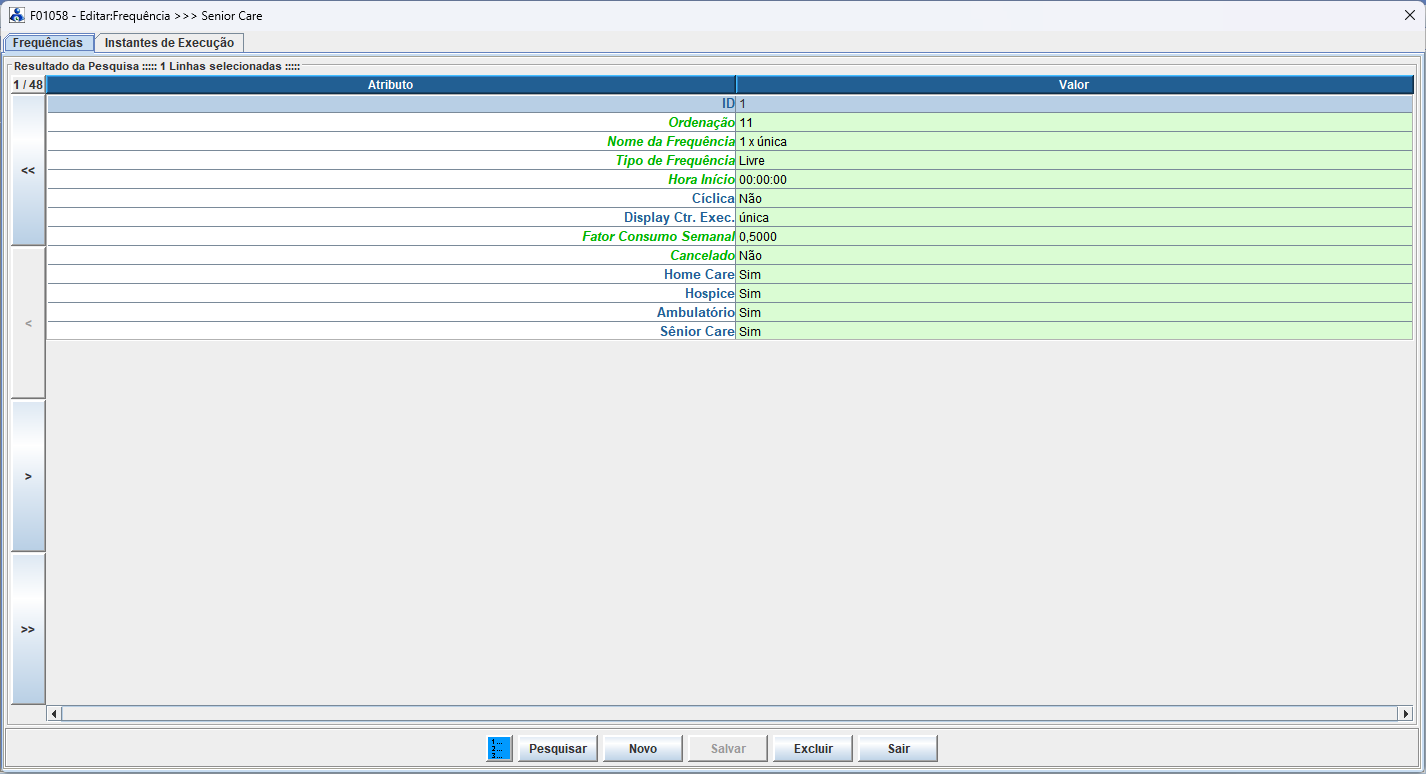Image resolution: width=1426 pixels, height=774 pixels.
Task: Click the Ordenação value cell showing 11
Action: click(x=1073, y=123)
